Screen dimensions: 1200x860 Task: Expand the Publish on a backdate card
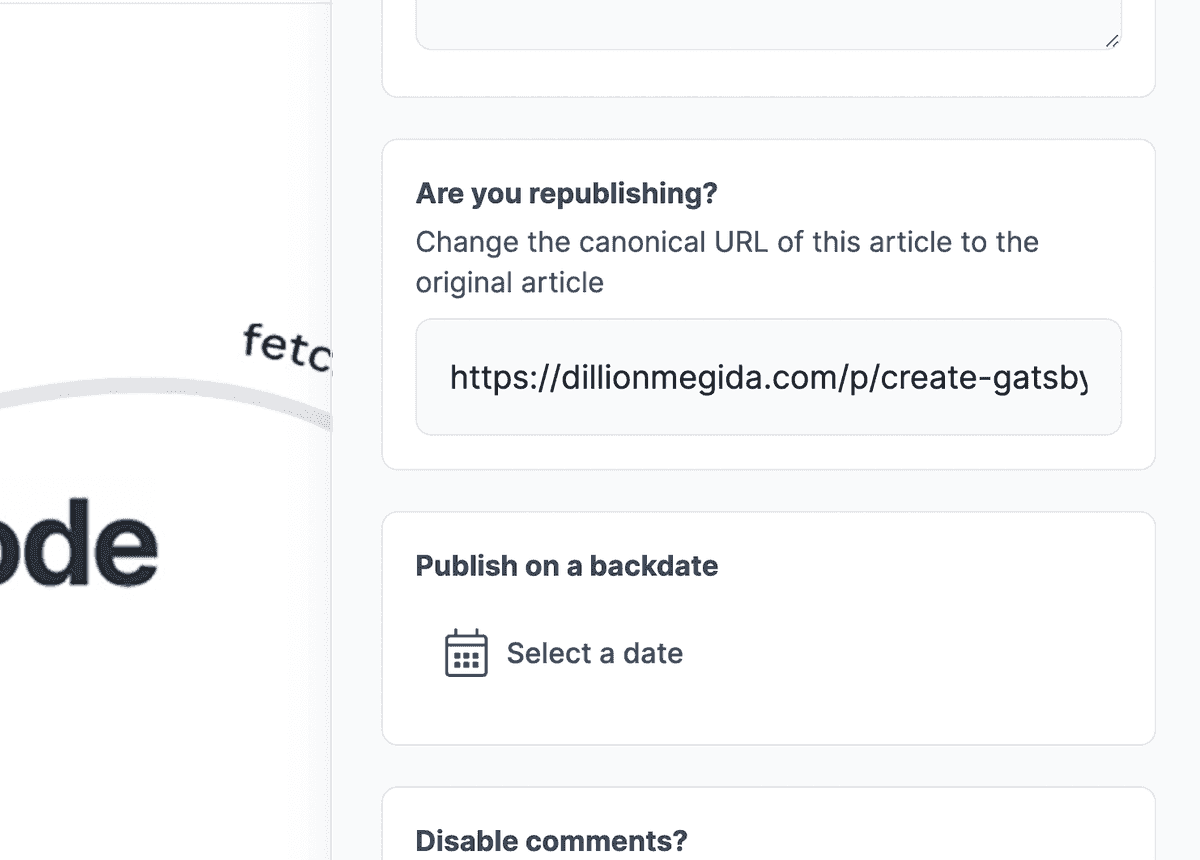(768, 627)
